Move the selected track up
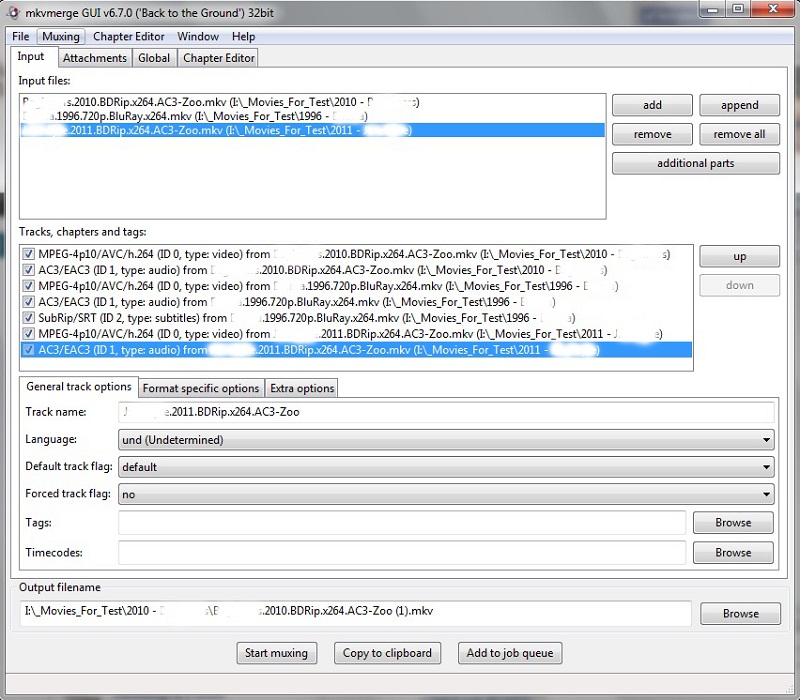The image size is (800, 700). click(x=739, y=256)
